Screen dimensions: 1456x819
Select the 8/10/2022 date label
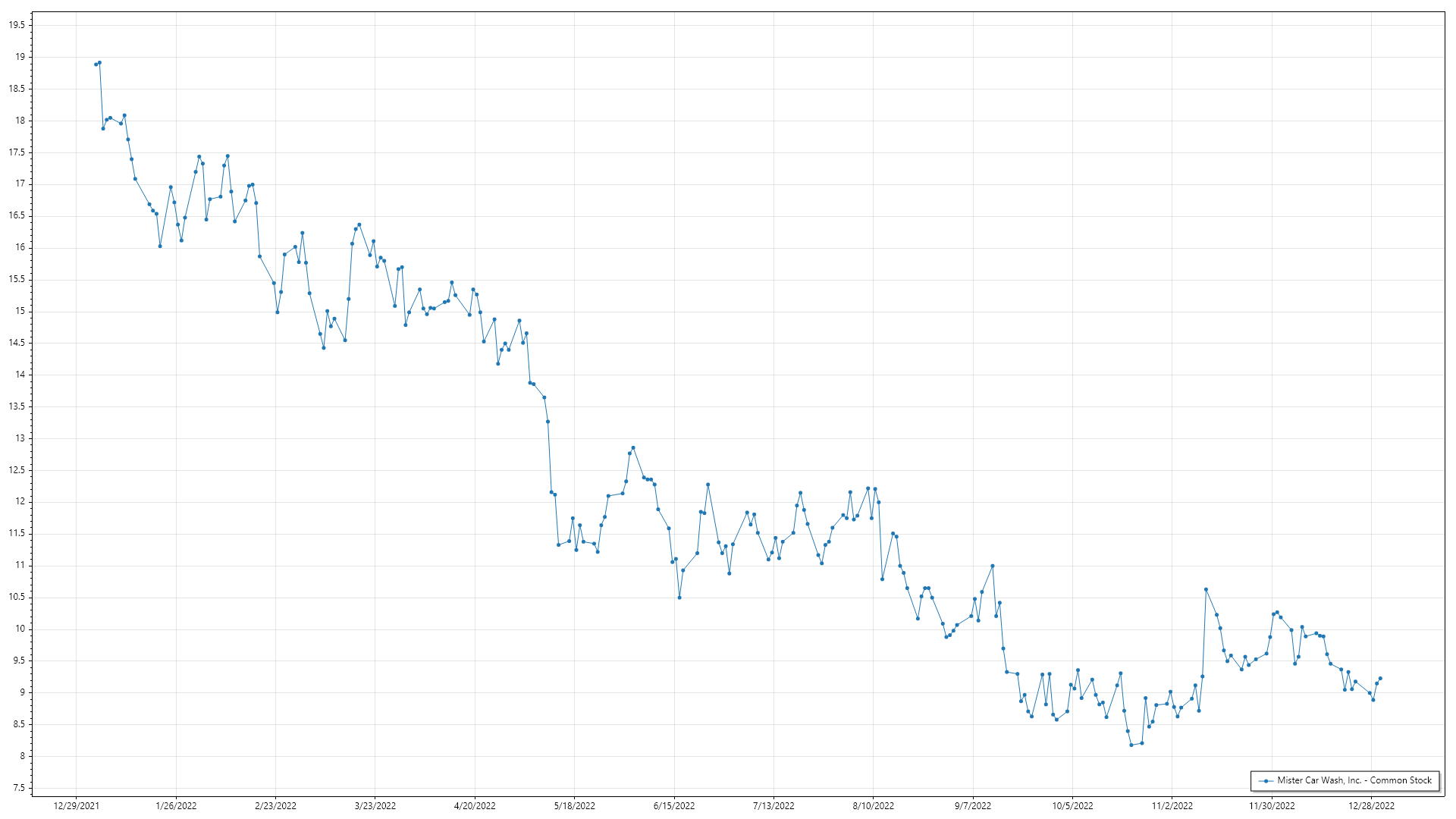[874, 806]
